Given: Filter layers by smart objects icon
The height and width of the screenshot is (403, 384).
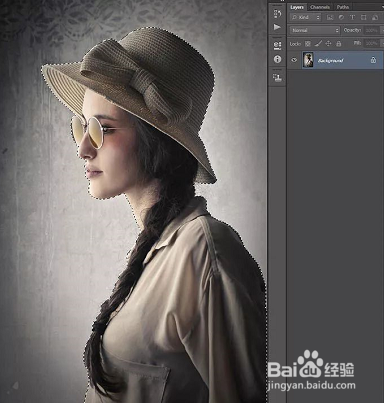Looking at the screenshot, I should [x=375, y=17].
